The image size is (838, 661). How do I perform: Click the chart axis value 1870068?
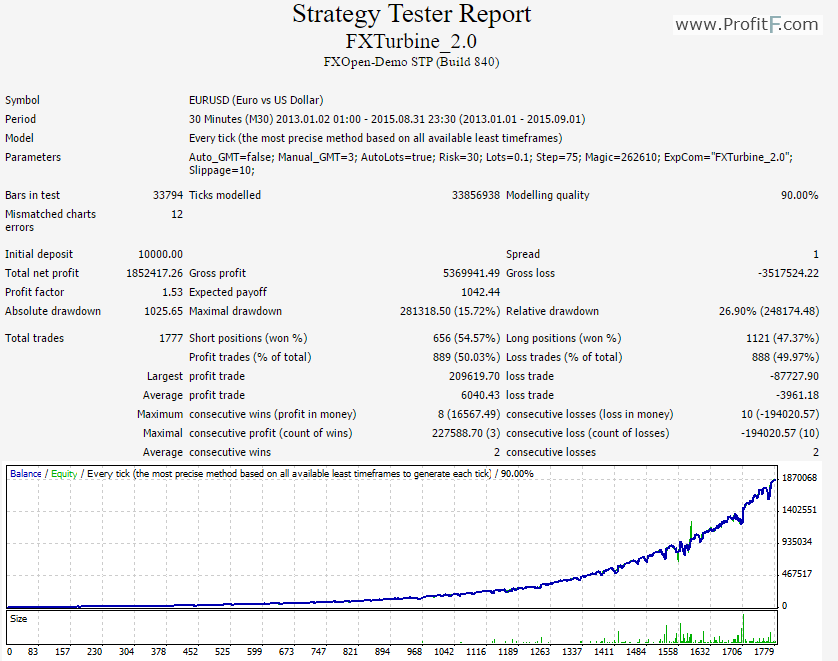[800, 478]
